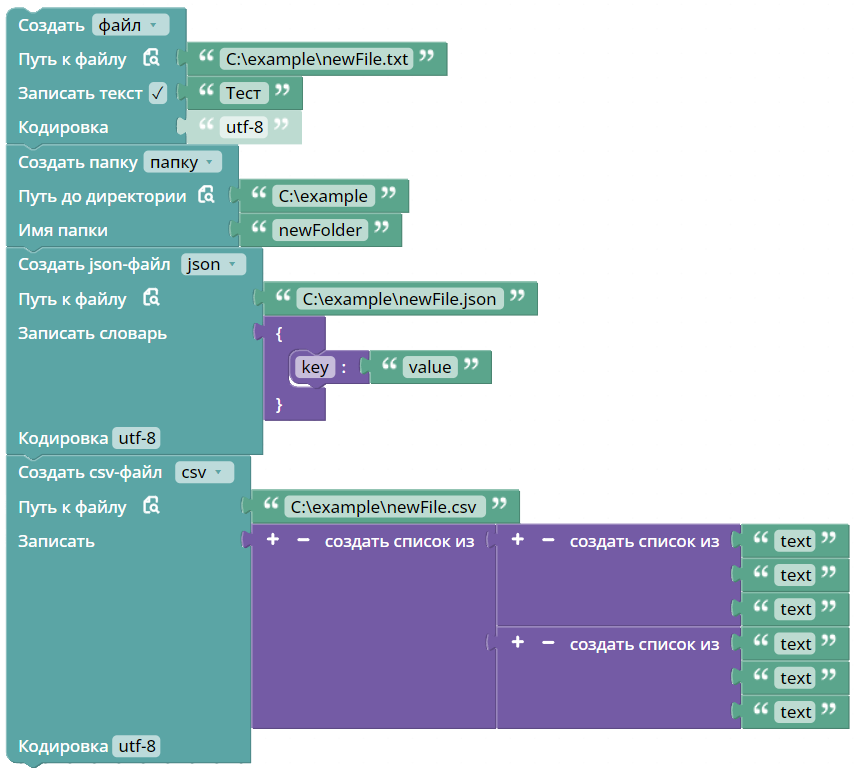Select the Создать json-файл label
Image resolution: width=860 pixels, height=775 pixels.
tap(94, 264)
